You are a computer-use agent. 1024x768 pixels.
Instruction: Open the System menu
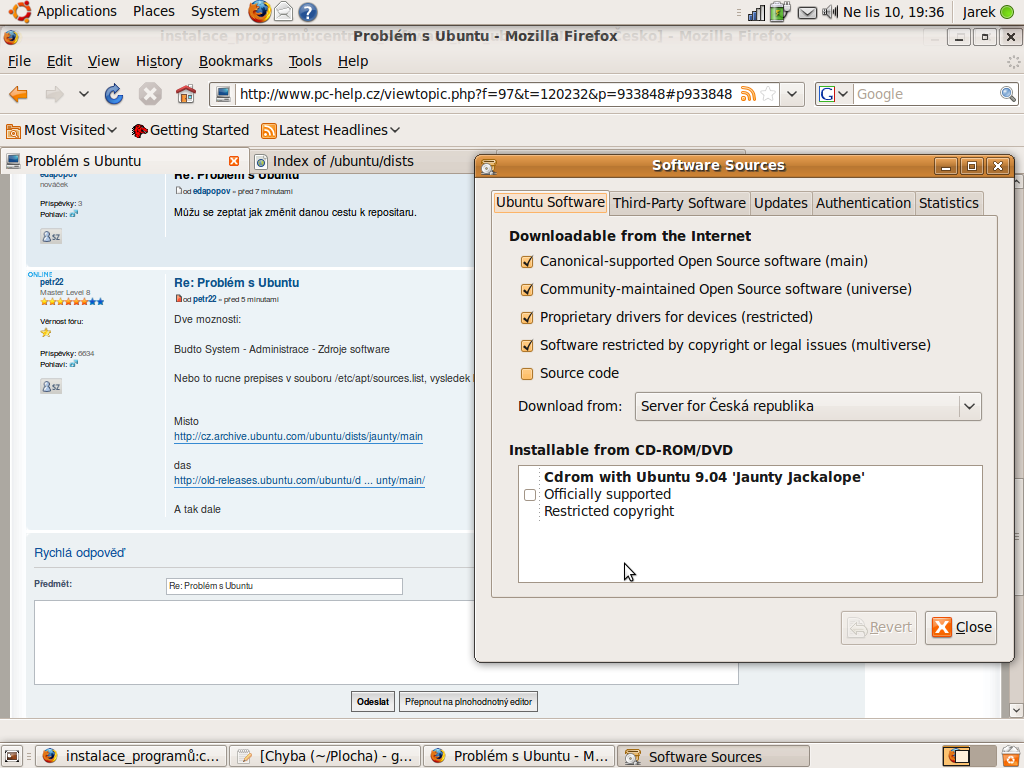[215, 12]
